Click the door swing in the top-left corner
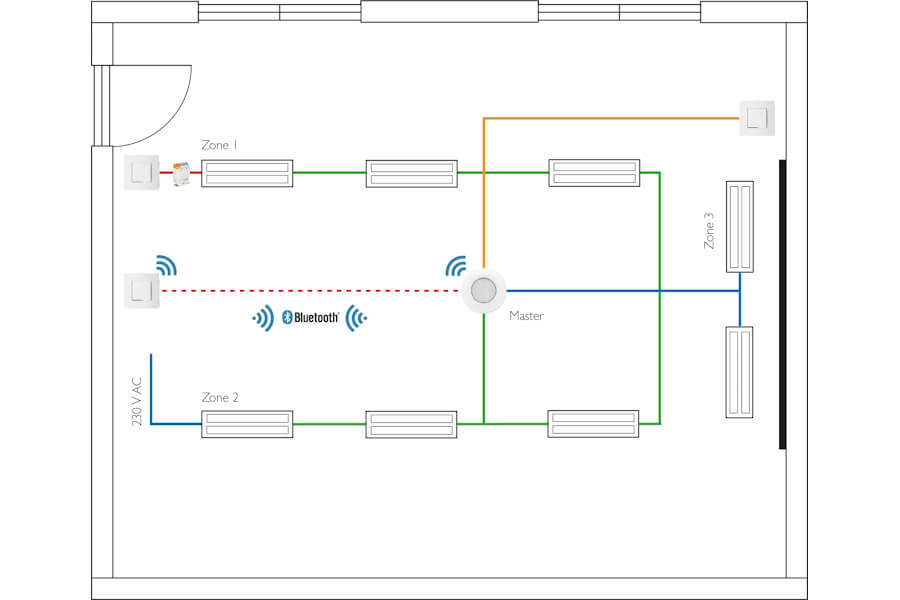 pyautogui.click(x=150, y=105)
